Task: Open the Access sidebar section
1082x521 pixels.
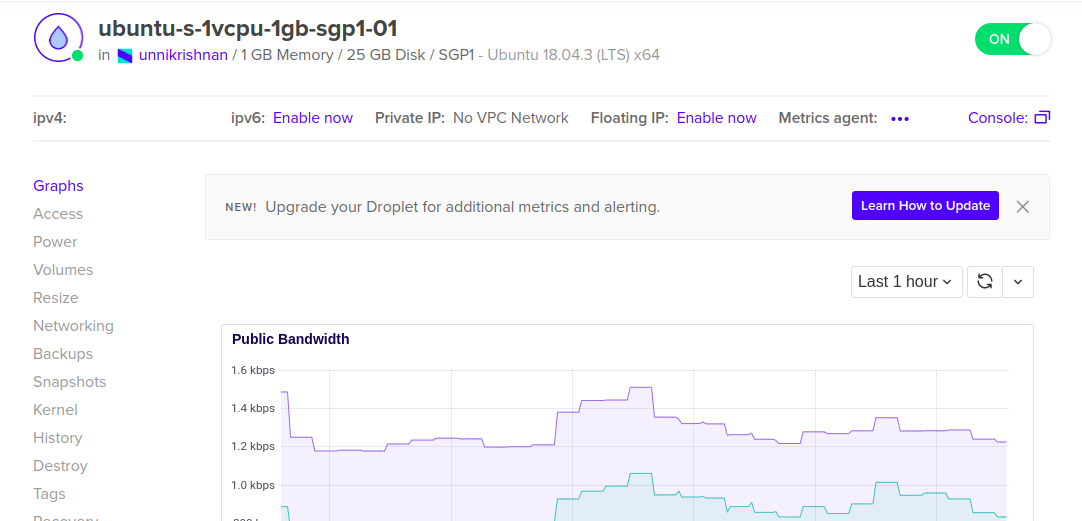Action: click(x=58, y=214)
